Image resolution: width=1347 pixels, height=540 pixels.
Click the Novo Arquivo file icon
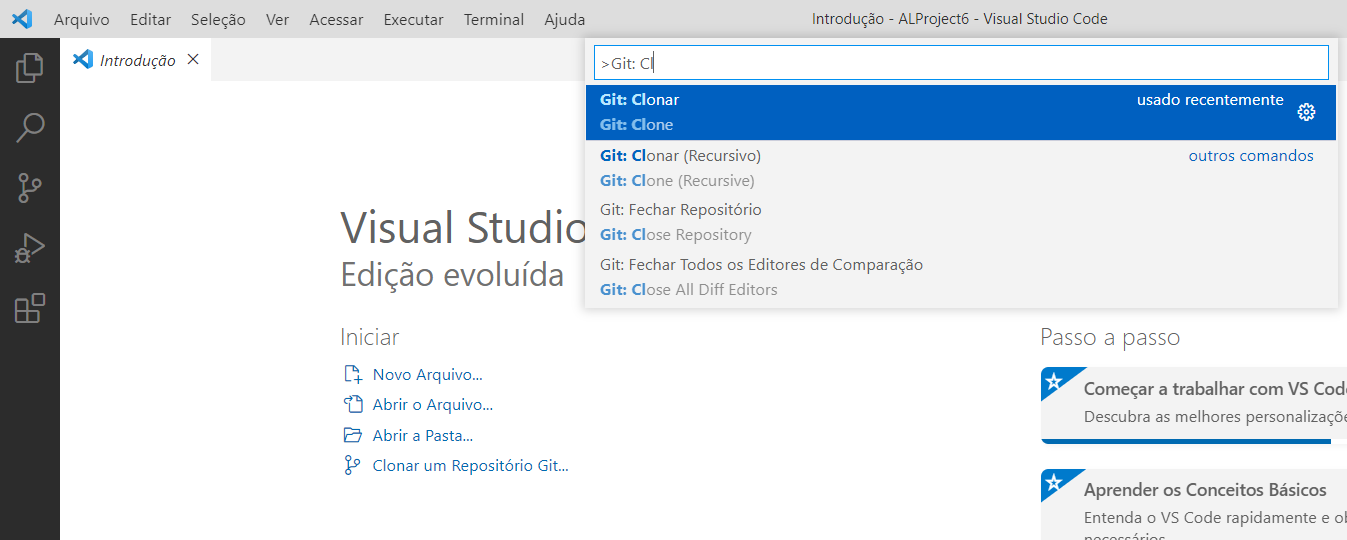coord(352,375)
